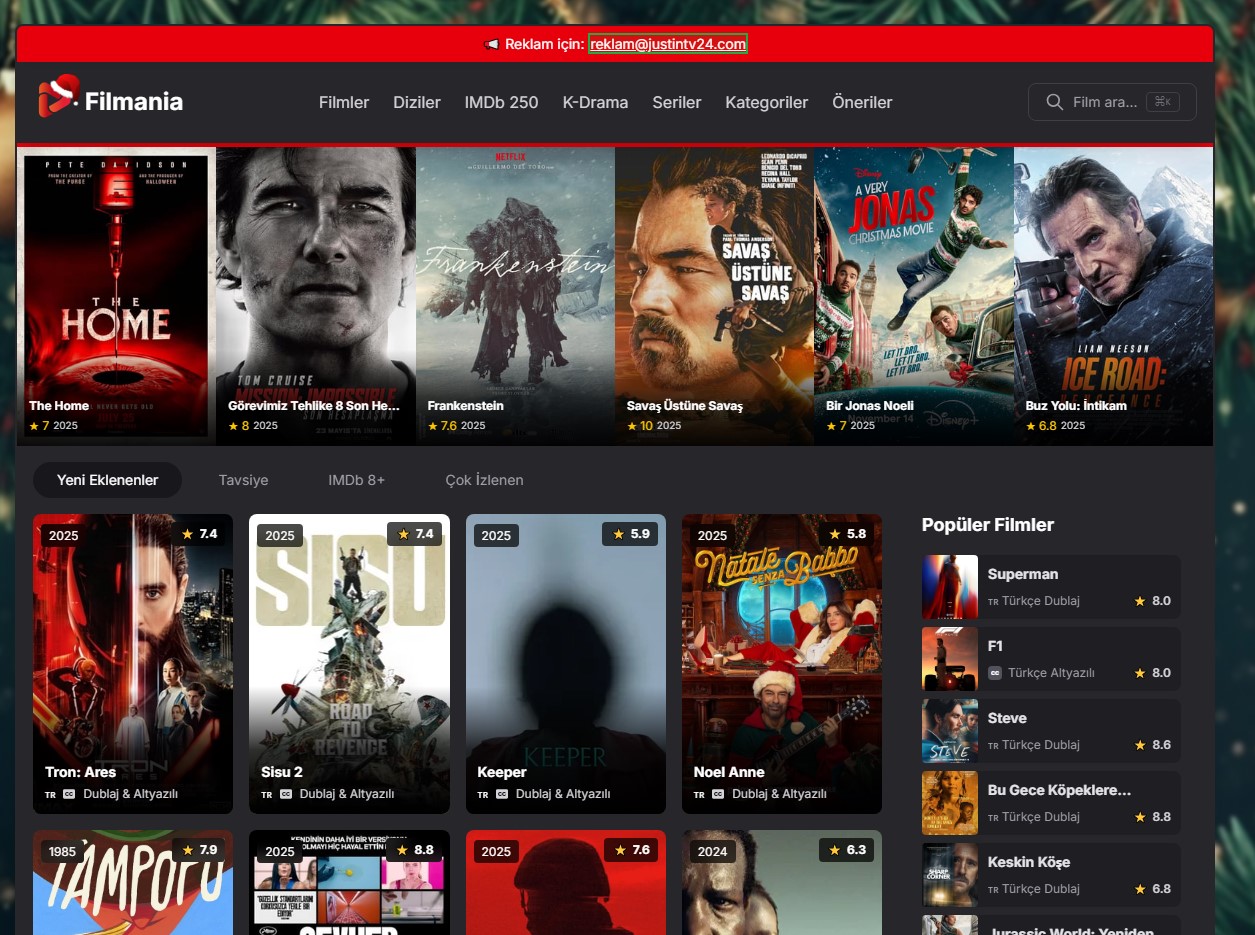The image size is (1255, 935).
Task: Click the Filmania logo icon
Action: 58,96
